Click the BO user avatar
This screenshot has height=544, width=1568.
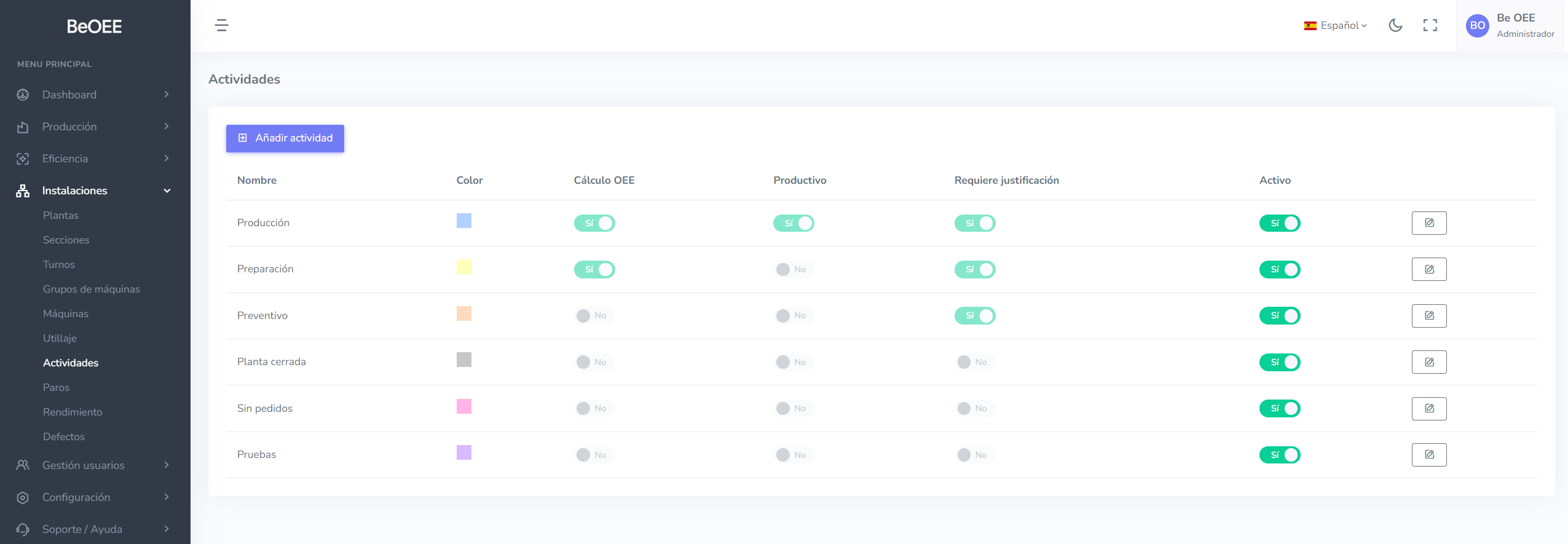pos(1477,26)
